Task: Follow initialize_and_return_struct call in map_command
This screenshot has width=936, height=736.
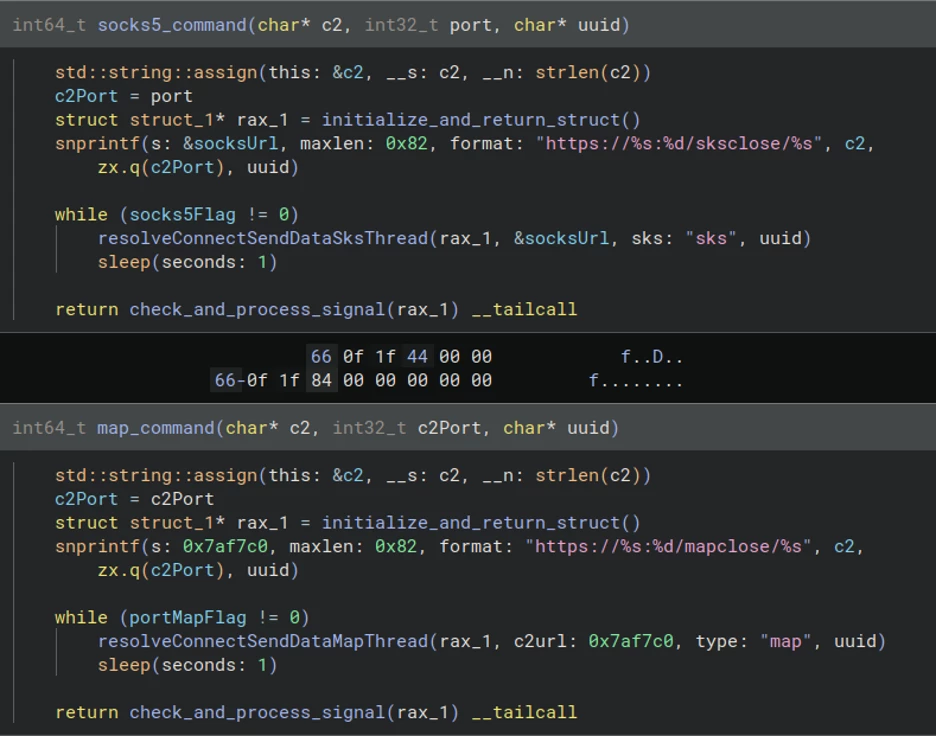Action: pos(472,522)
